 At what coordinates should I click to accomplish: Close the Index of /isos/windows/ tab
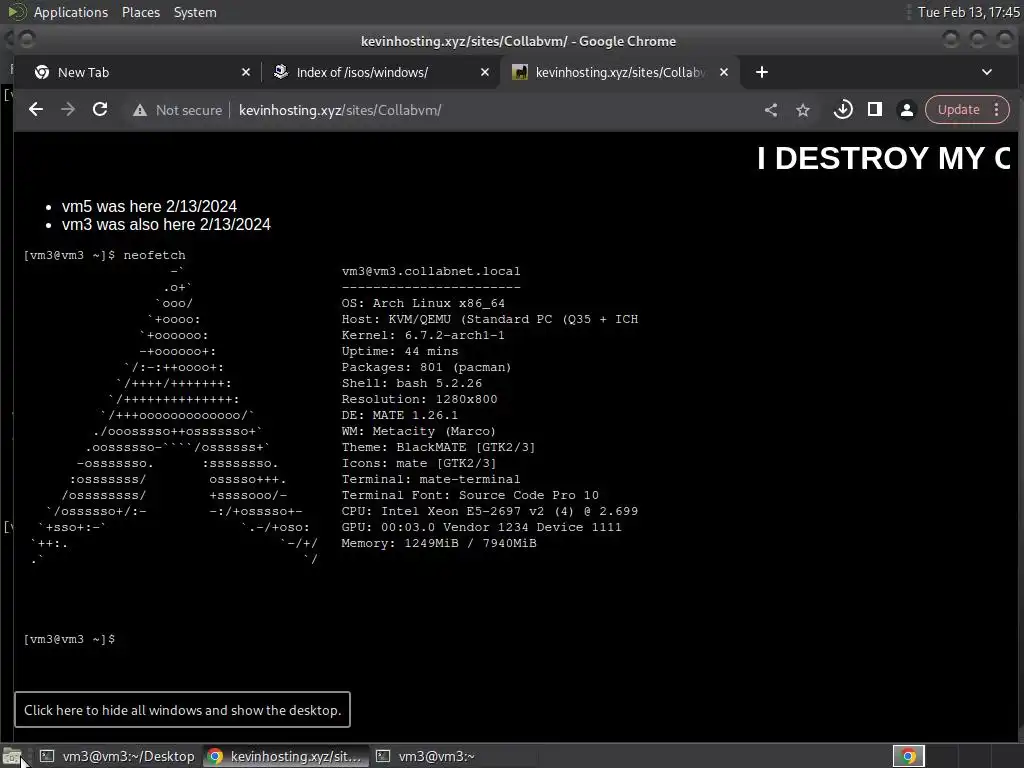tap(485, 72)
